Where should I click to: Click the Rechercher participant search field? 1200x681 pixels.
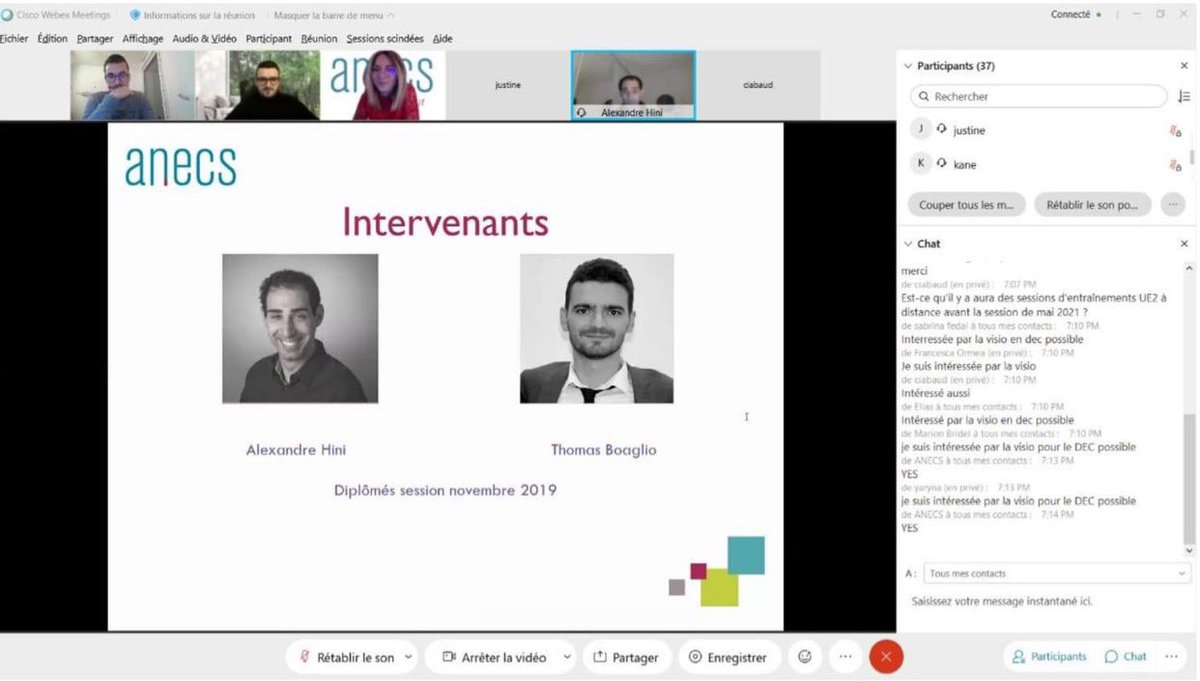[x=1038, y=97]
